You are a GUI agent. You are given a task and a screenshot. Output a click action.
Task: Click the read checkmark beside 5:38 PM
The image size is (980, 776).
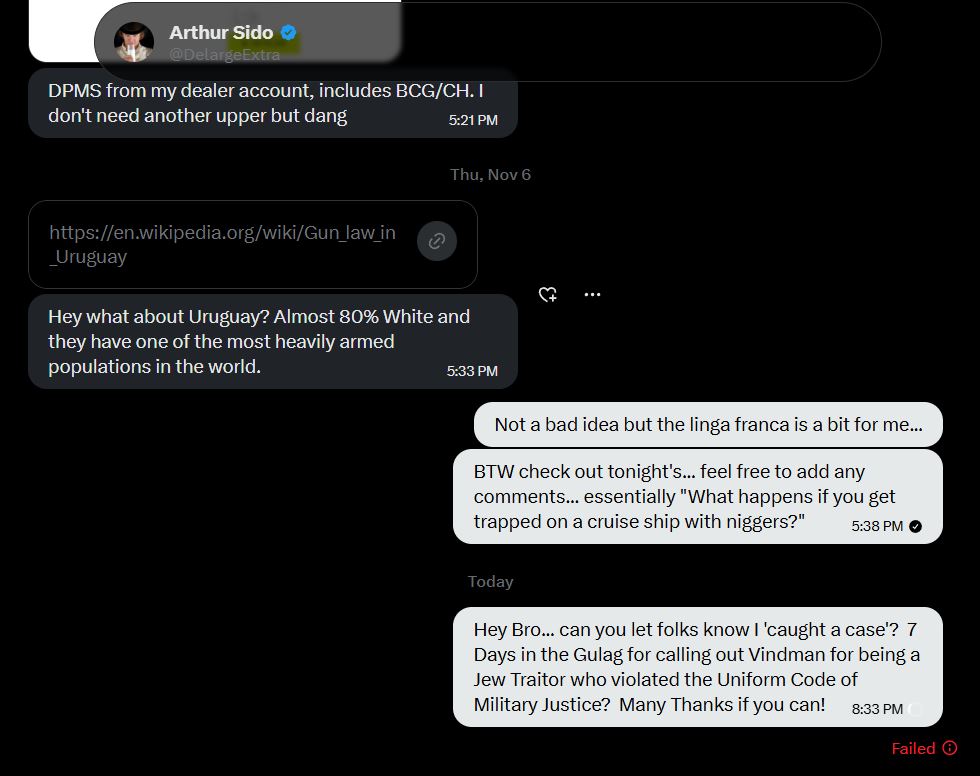(x=916, y=526)
